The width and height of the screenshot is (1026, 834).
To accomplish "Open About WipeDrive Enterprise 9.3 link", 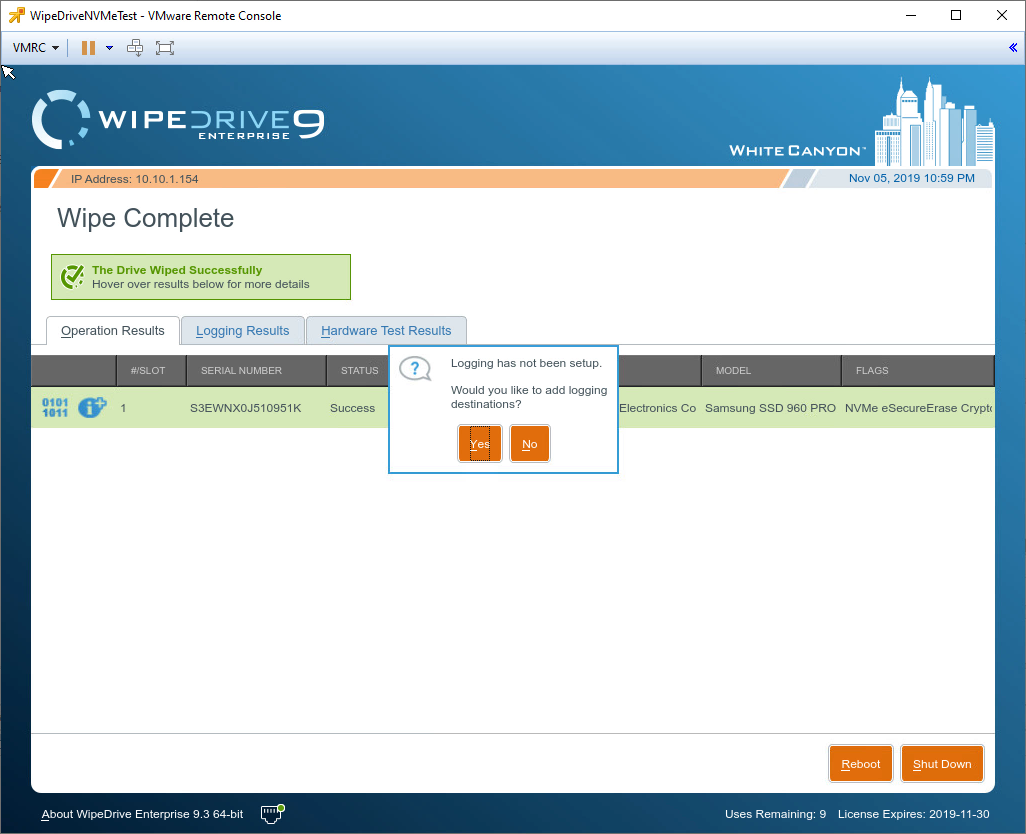I will tap(142, 814).
